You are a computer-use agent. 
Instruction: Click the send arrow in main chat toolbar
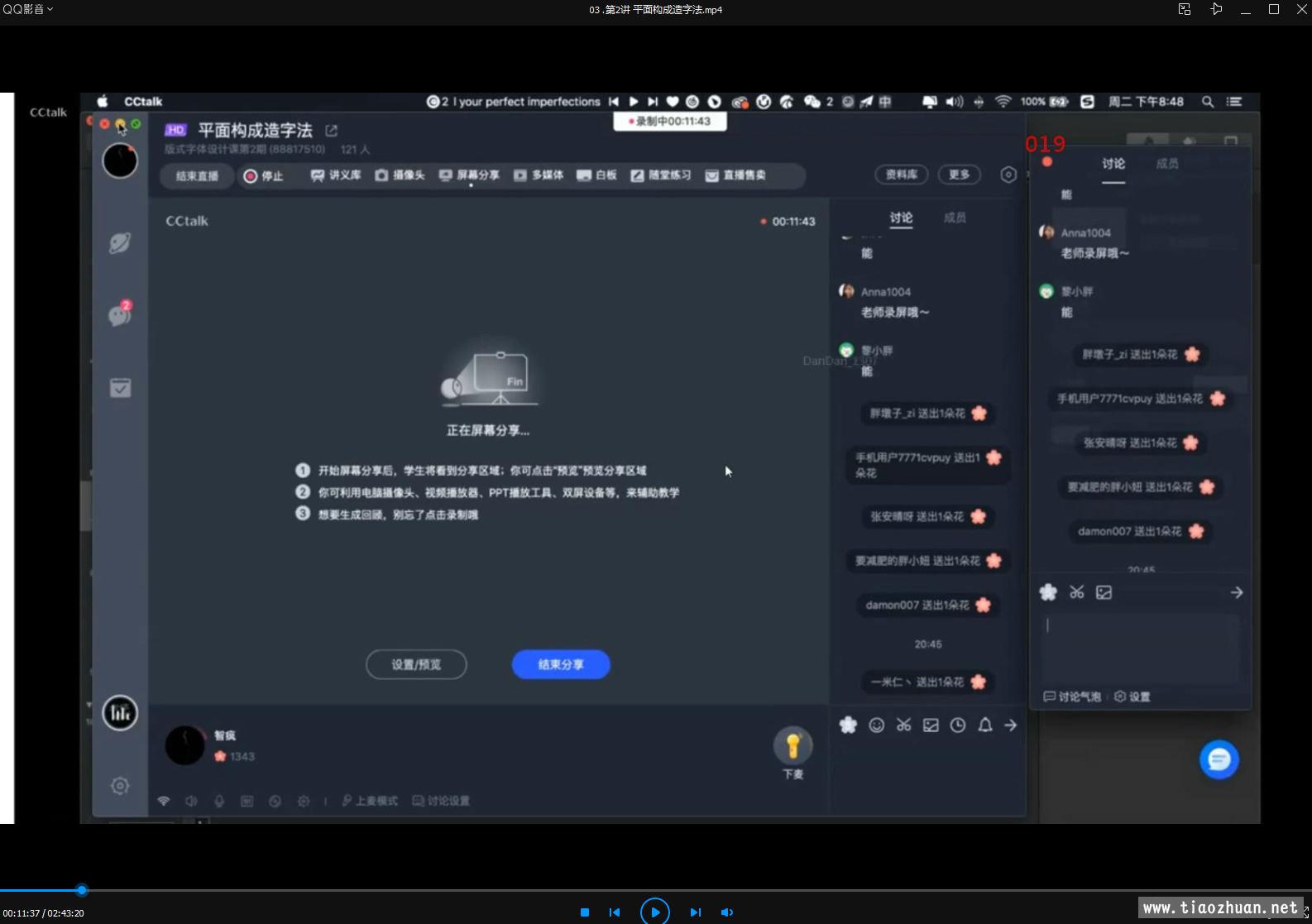(x=1011, y=725)
